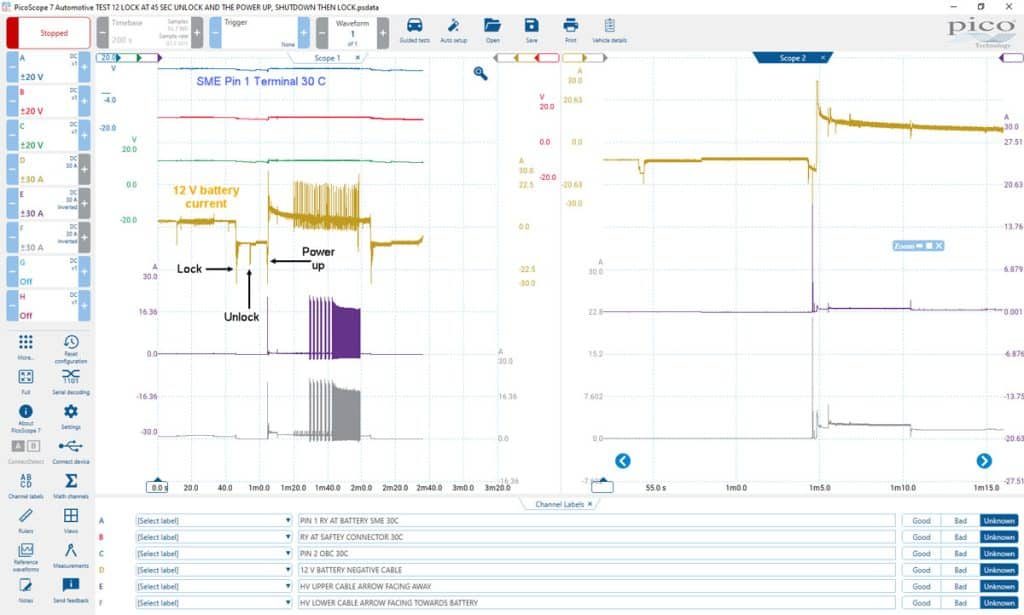Expand Select label dropdown for channel C

pos(213,554)
